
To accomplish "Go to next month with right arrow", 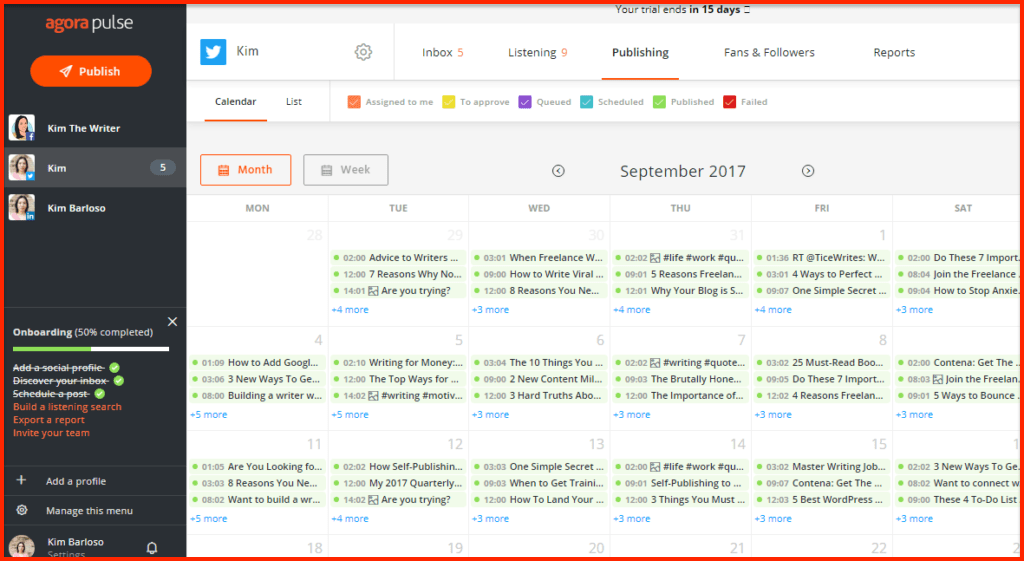I will 808,171.
